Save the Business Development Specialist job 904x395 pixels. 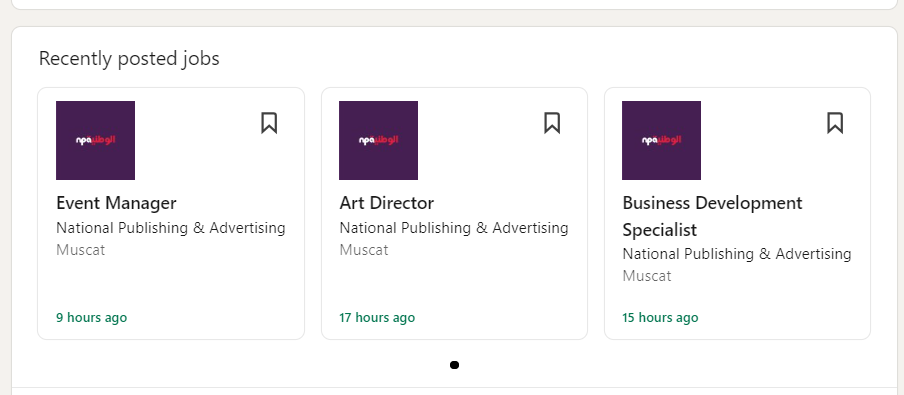tap(835, 123)
